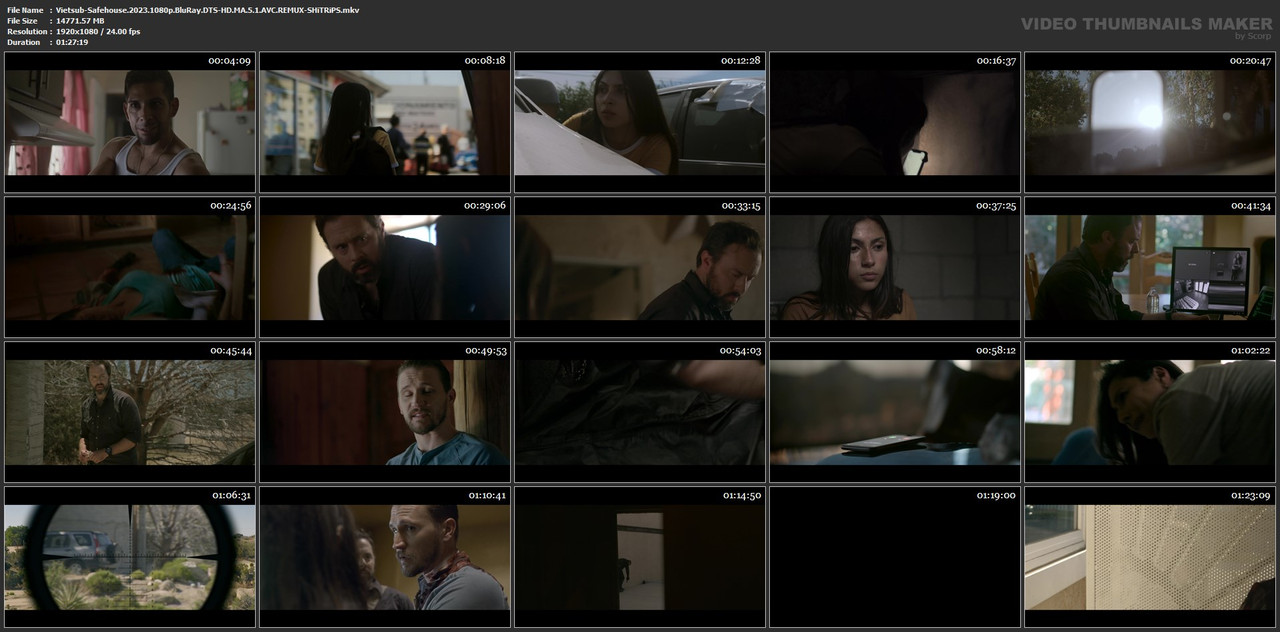Click the resolution value 1920x1080 / 24.00 fps

click(x=98, y=32)
